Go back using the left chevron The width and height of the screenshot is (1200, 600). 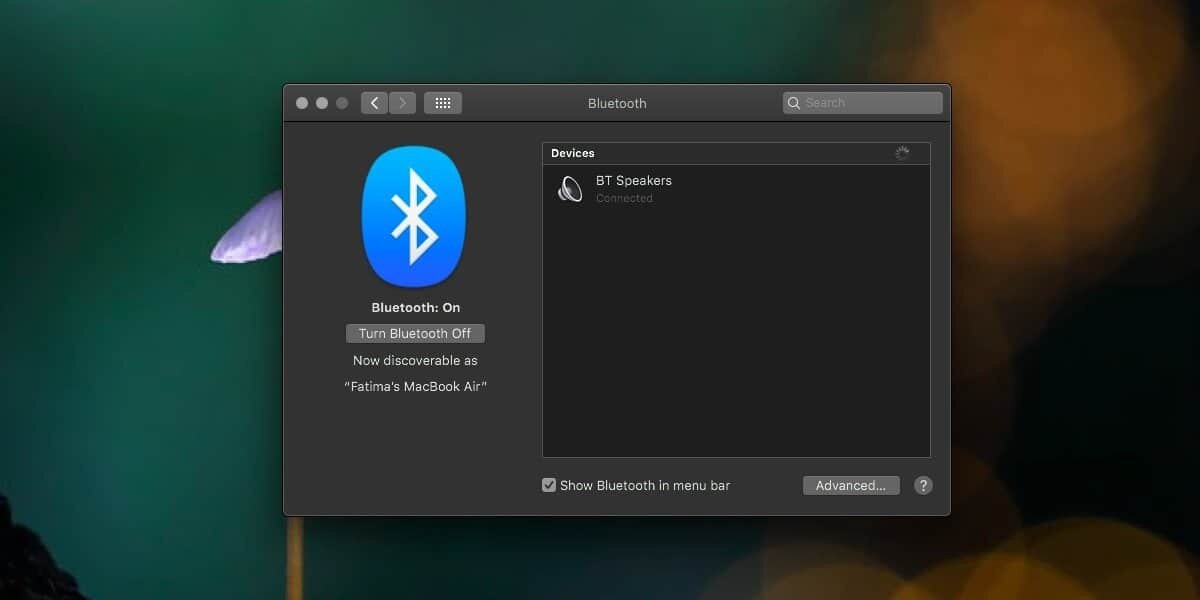pyautogui.click(x=374, y=103)
